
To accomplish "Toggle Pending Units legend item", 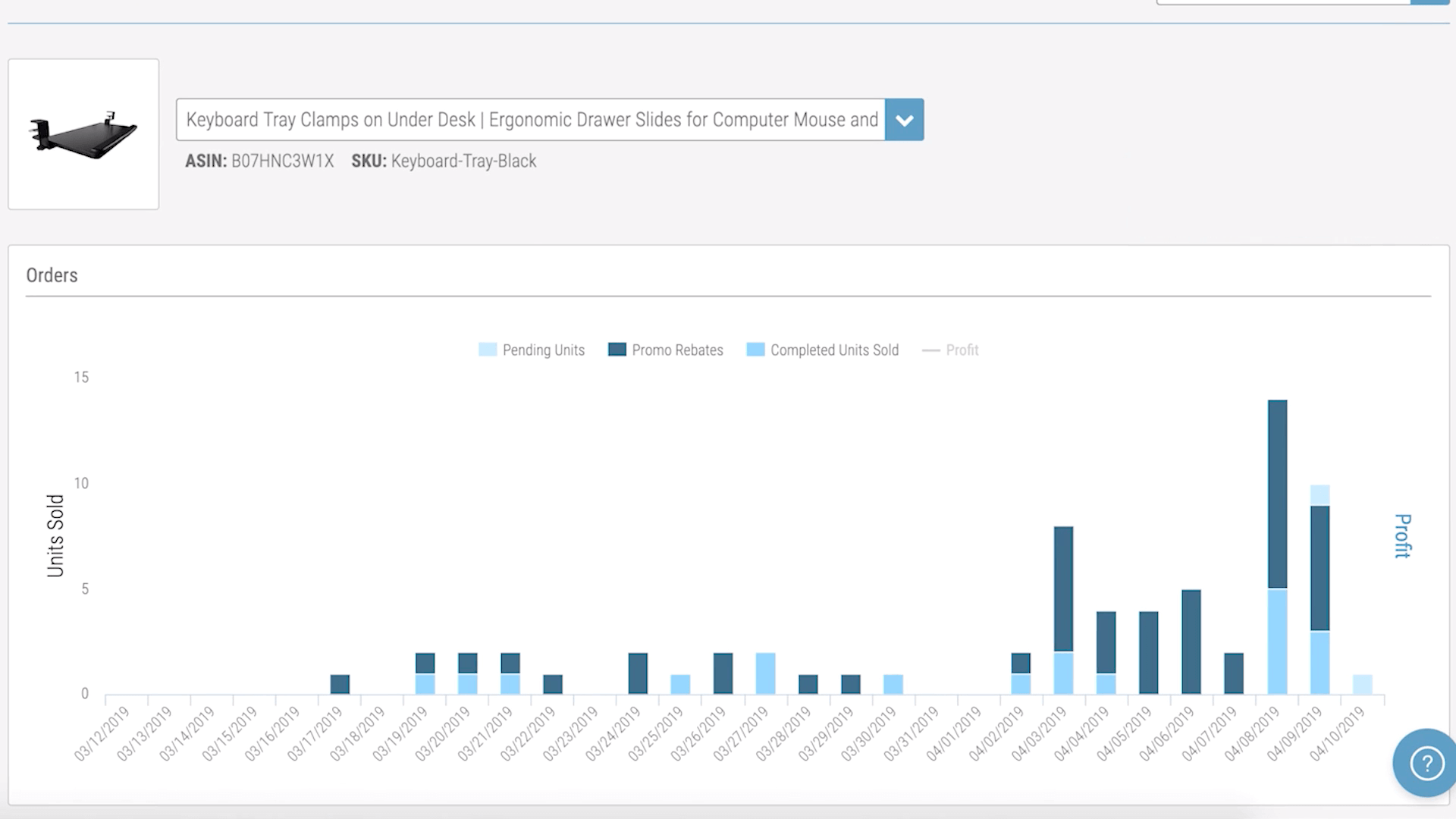I will (x=543, y=350).
